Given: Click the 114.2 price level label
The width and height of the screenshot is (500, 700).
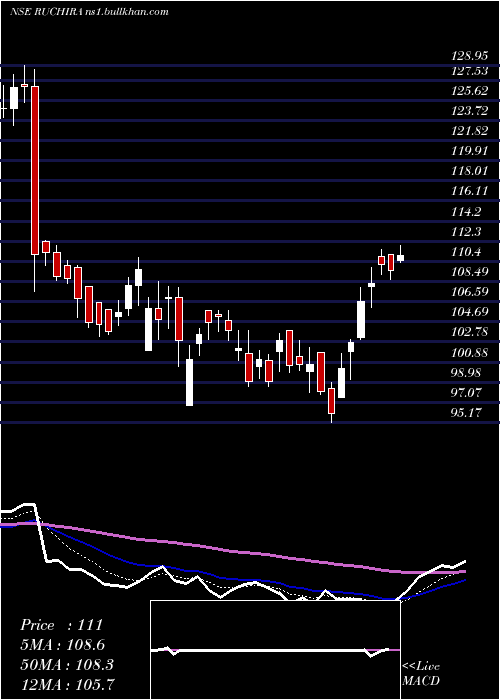Looking at the screenshot, I should pyautogui.click(x=466, y=211).
